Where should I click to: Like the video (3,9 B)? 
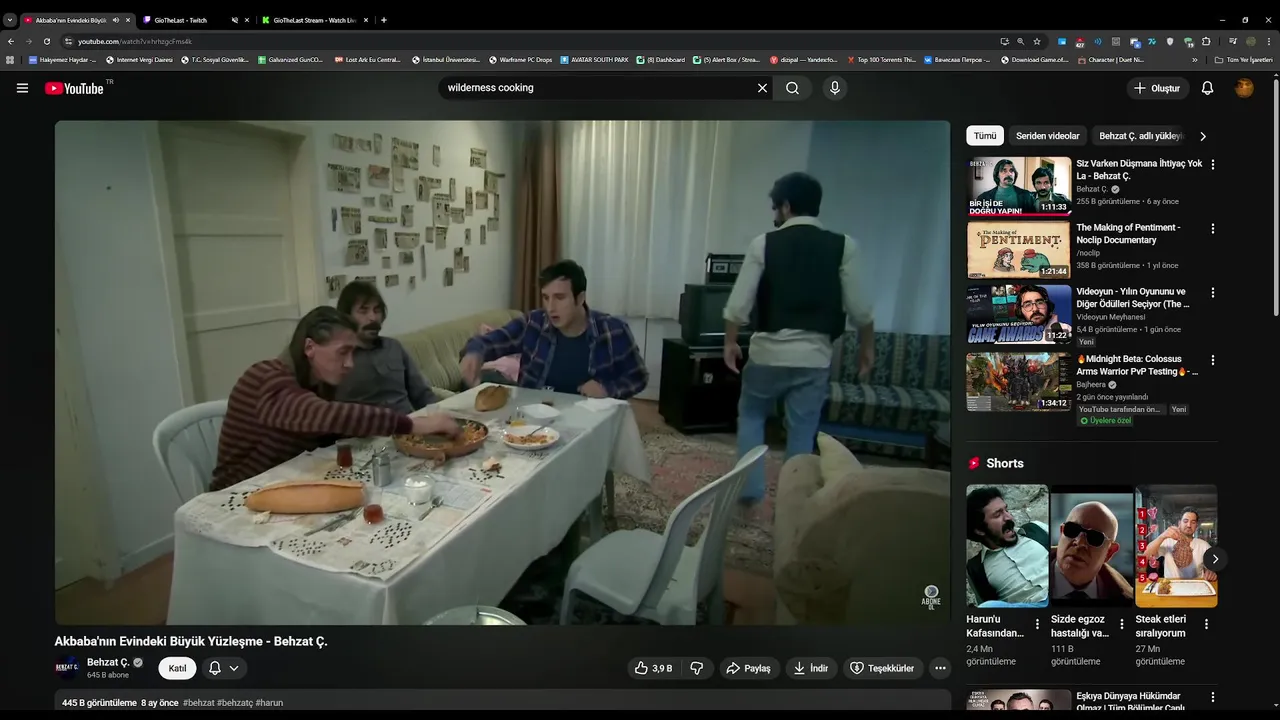(x=652, y=668)
